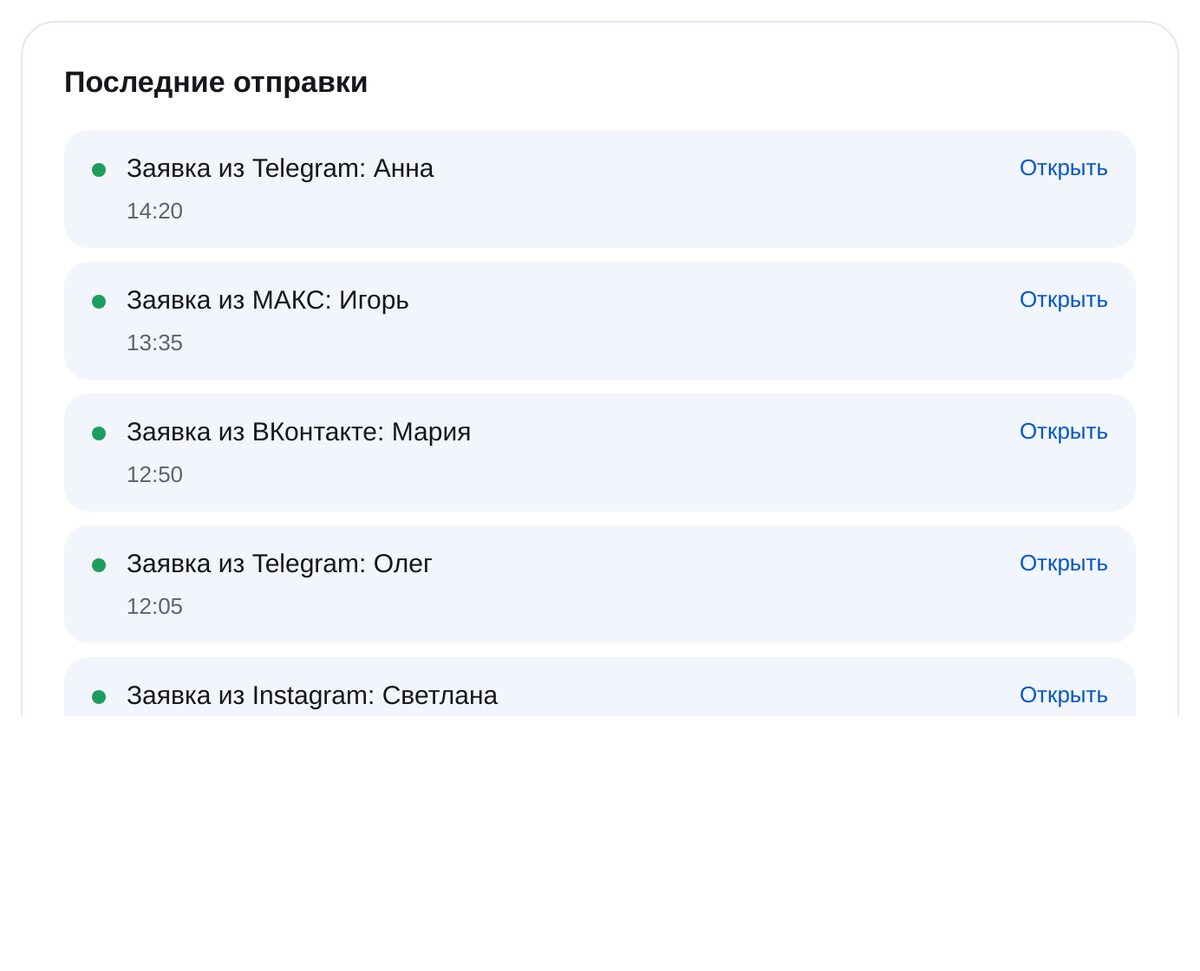Open the Telegram request from Анна

click(1063, 168)
